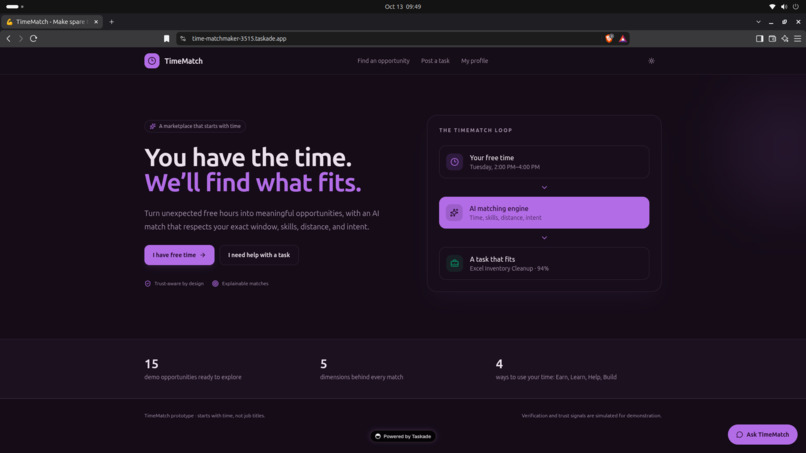The height and width of the screenshot is (453, 806).
Task: Open the Activities overview pill
Action: pyautogui.click(x=14, y=7)
